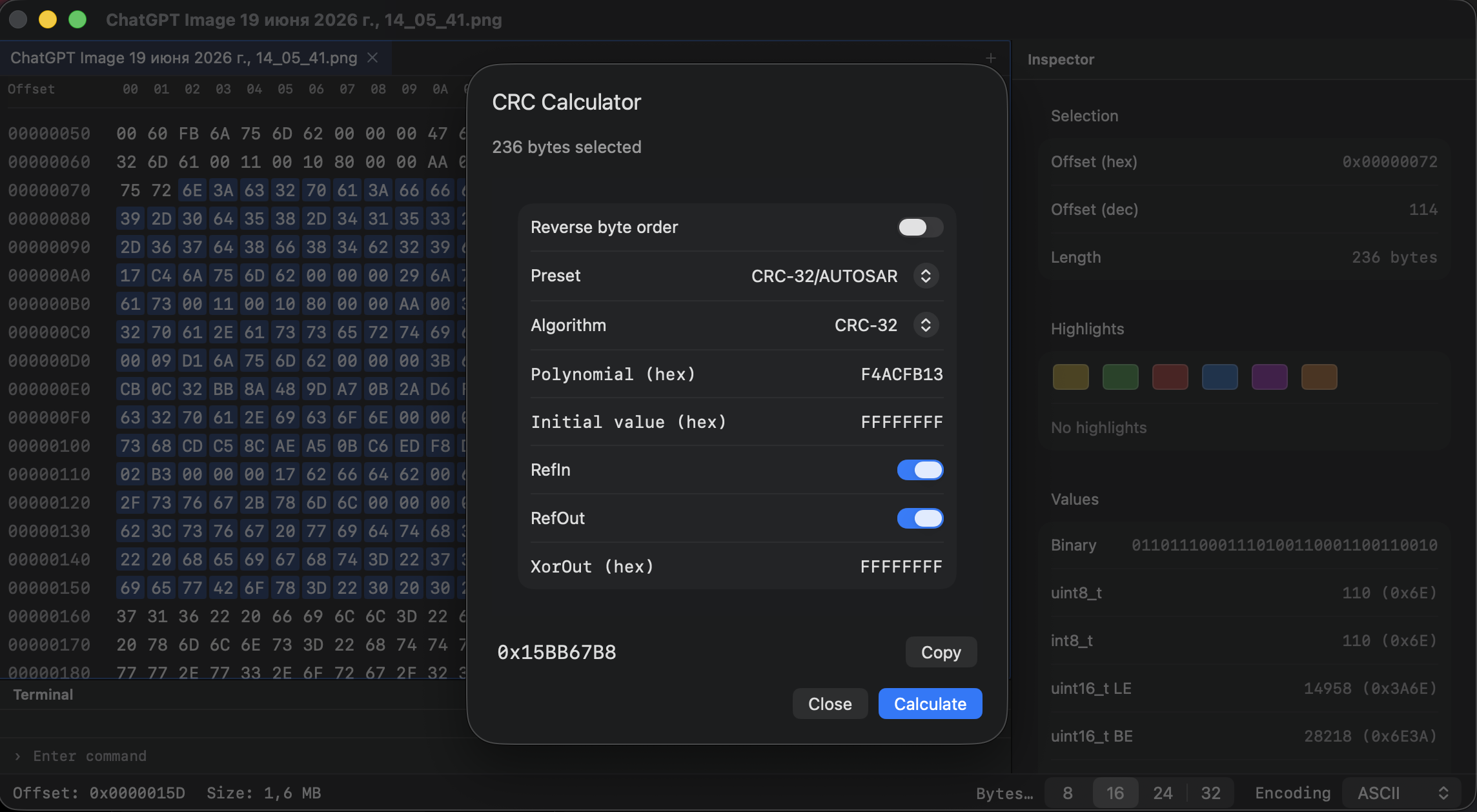Click the int8_t value 110 (0x6E)
Viewport: 1477px width, 812px height.
pyautogui.click(x=1390, y=641)
